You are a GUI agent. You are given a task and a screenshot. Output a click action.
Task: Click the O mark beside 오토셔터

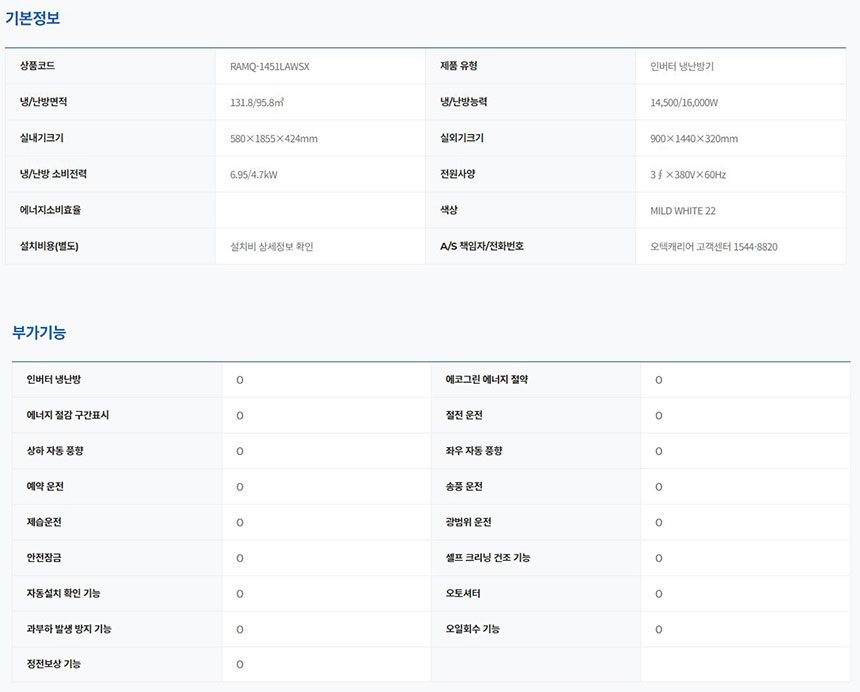point(658,594)
